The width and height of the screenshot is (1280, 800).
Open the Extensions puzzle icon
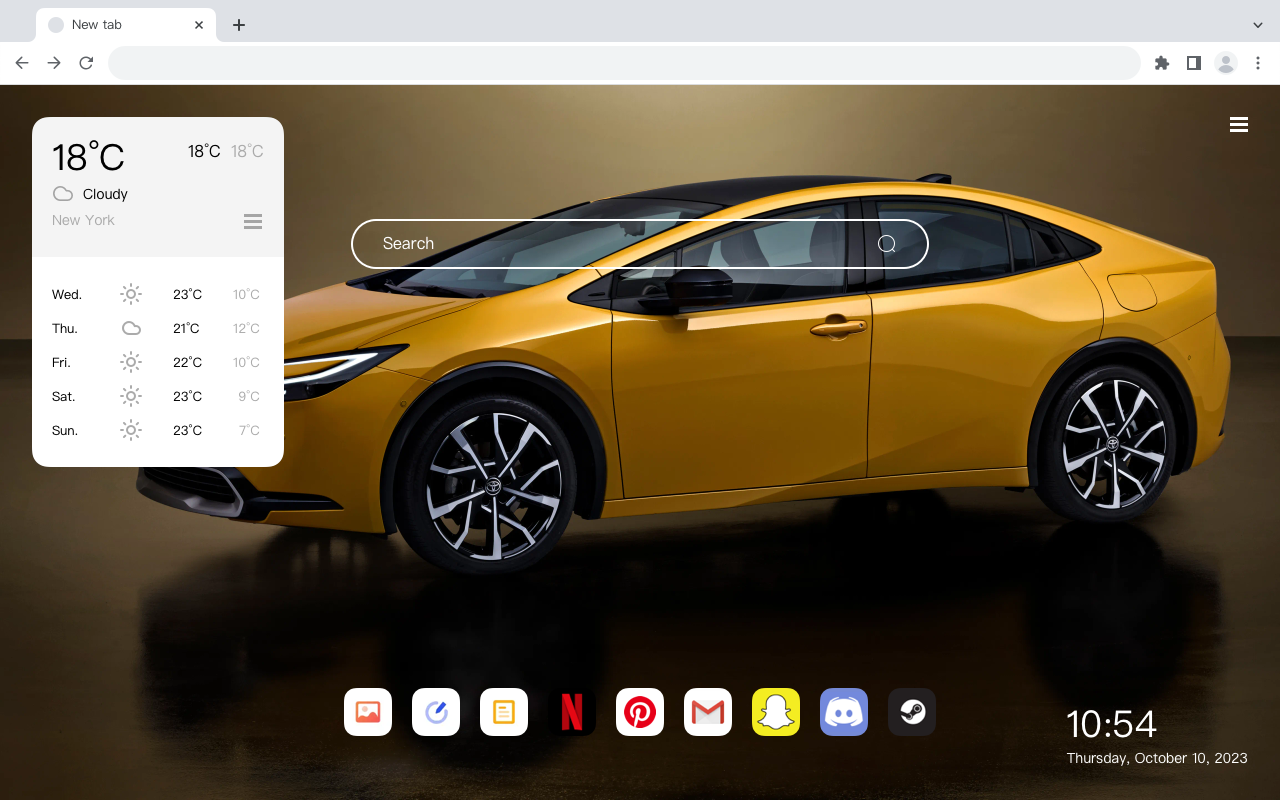[1161, 63]
